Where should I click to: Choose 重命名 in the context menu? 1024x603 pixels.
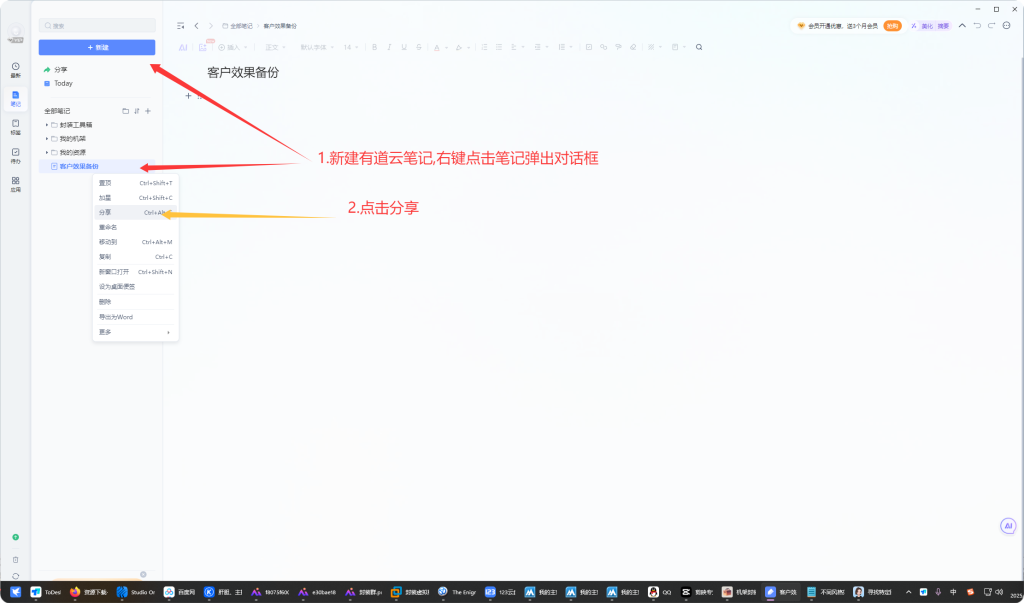[x=136, y=227]
